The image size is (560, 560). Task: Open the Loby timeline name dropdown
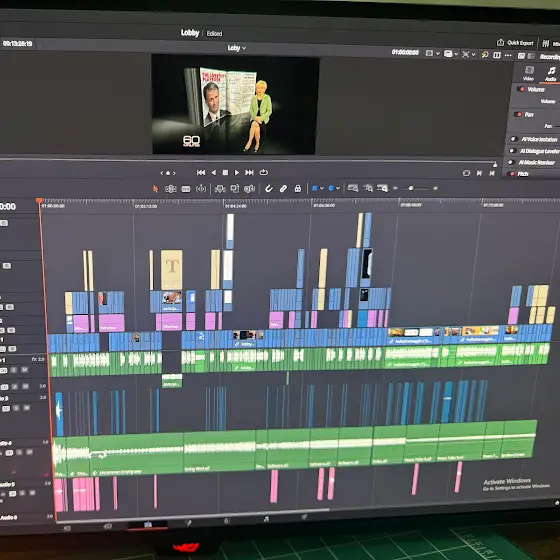pos(237,48)
